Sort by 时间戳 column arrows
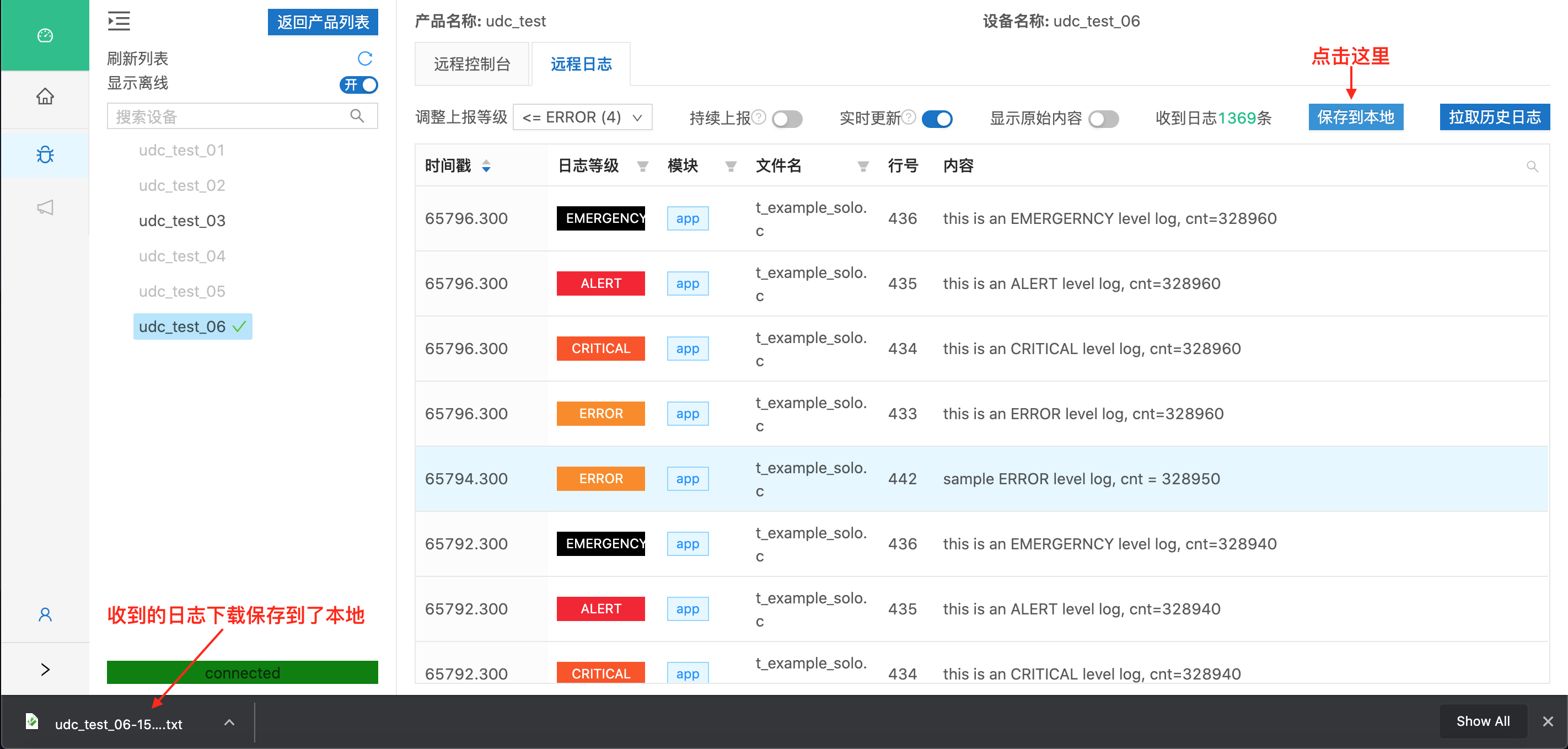The height and width of the screenshot is (749, 1568). pos(486,165)
